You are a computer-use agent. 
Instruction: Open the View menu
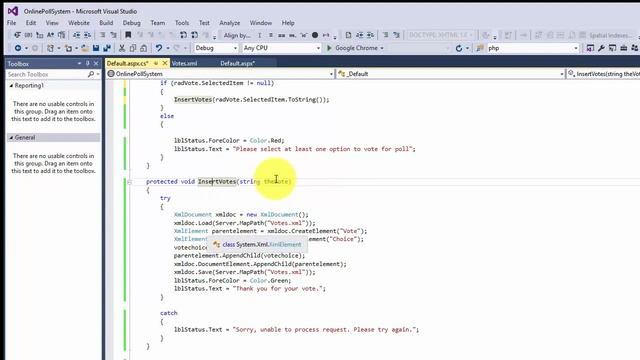[52, 23]
